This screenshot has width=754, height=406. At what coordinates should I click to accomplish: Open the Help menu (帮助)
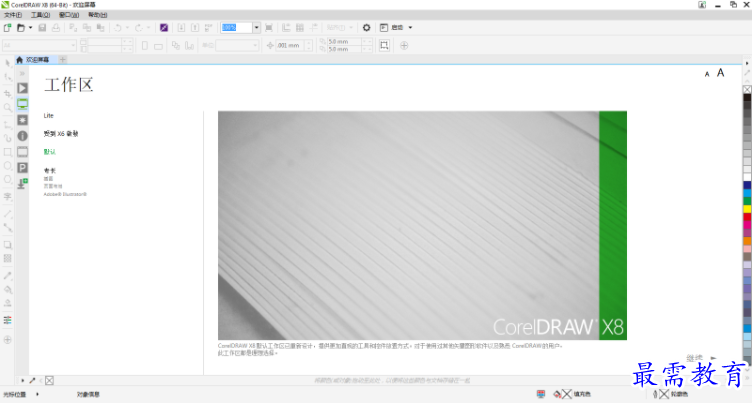pyautogui.click(x=98, y=15)
